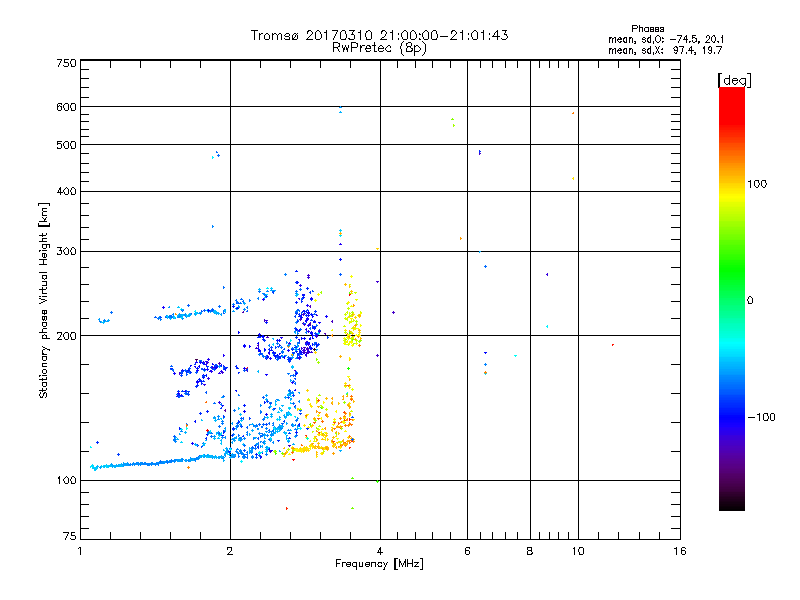This screenshot has height=600, width=800.
Task: Click the '1' frequency tick label
Action: click(x=80, y=551)
